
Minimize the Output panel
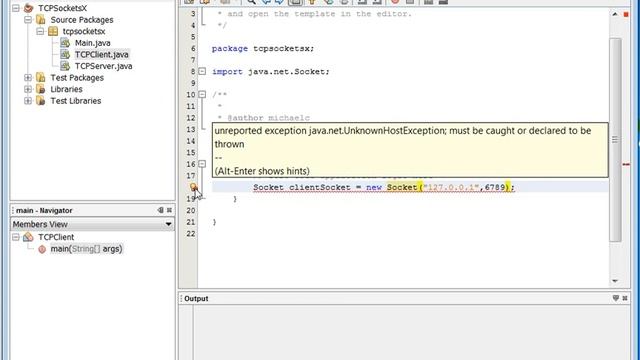[616, 298]
